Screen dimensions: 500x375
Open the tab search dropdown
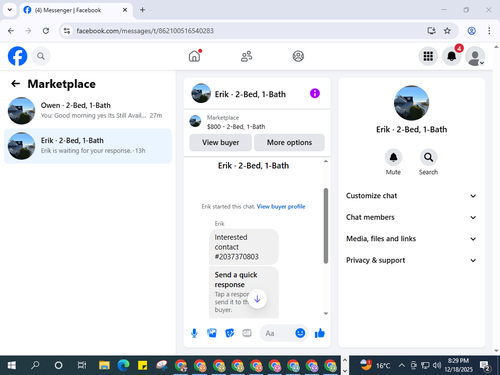(10, 10)
